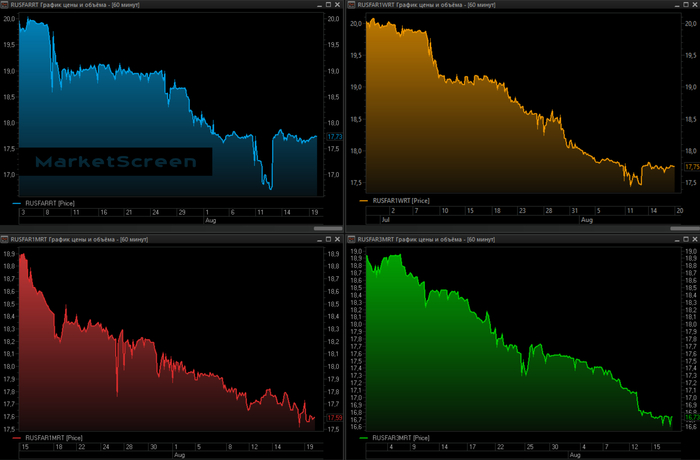Click the RUSFAR1MRT chart window icon
This screenshot has height=460, width=700.
(x=5, y=240)
